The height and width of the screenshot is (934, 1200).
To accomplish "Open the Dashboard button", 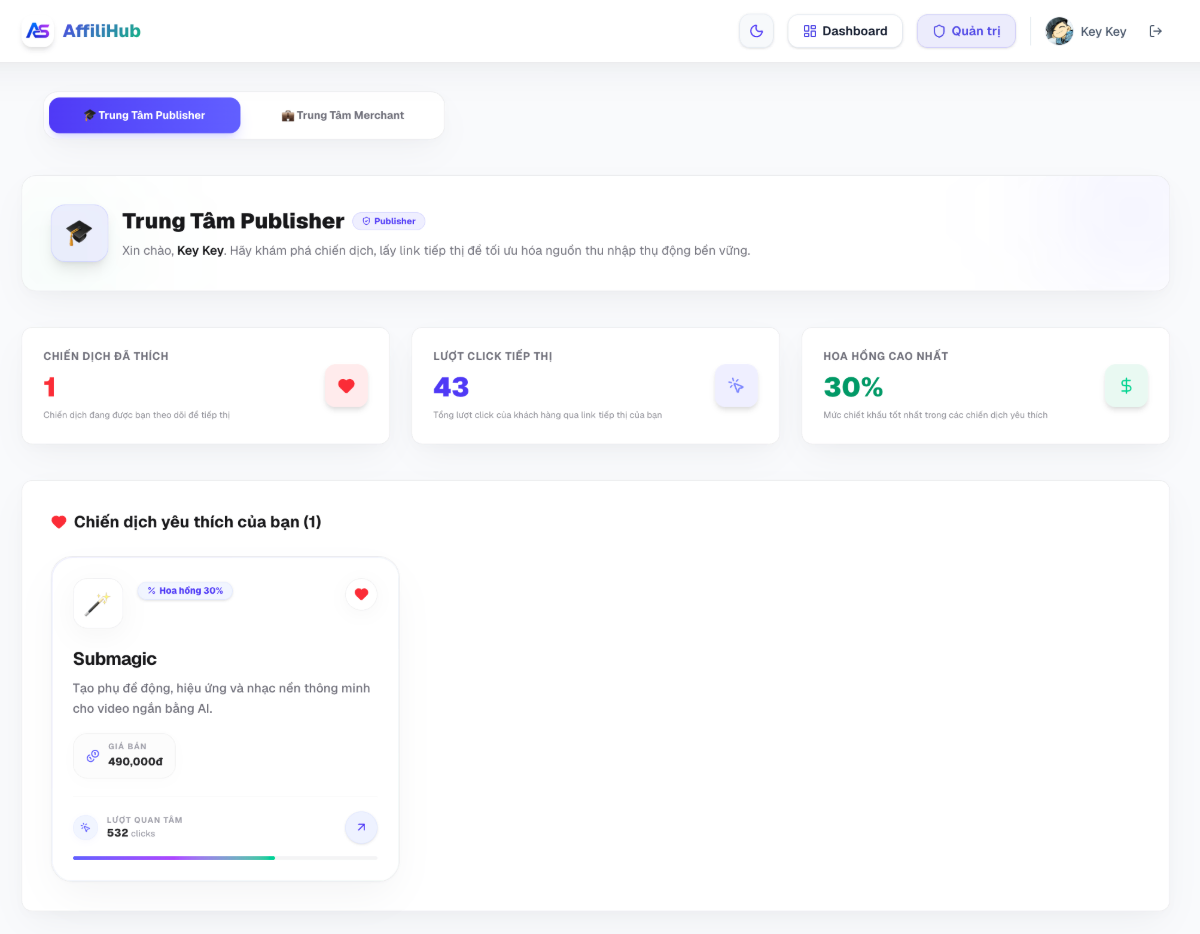I will click(845, 31).
